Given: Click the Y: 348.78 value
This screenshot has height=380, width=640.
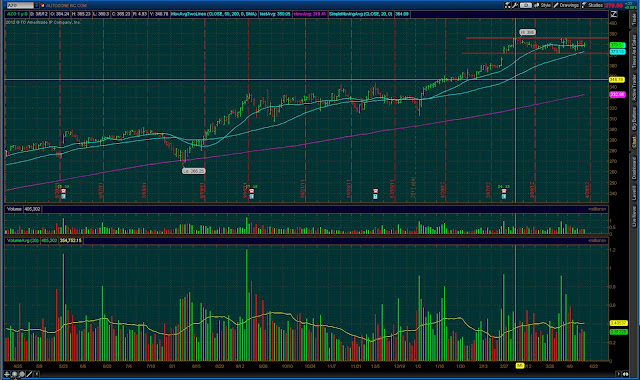Looking at the screenshot, I should tap(159, 14).
